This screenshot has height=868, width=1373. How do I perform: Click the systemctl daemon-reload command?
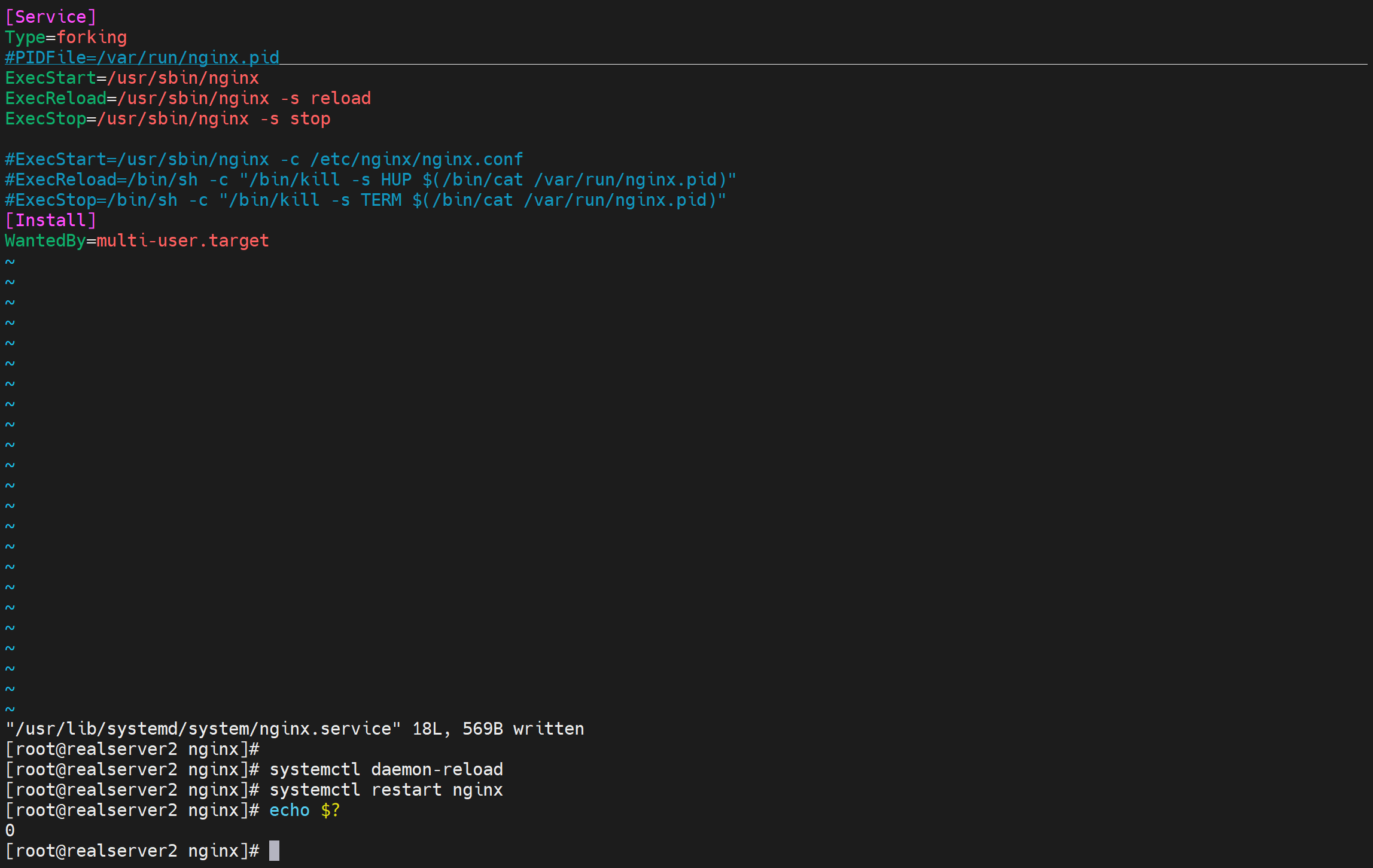coord(386,769)
